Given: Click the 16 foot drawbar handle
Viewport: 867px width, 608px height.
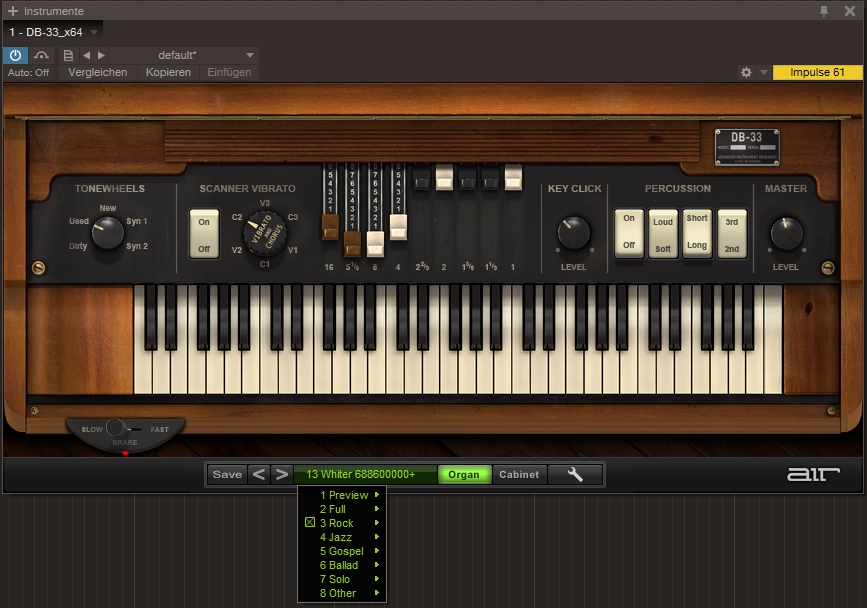Looking at the screenshot, I should tap(330, 227).
